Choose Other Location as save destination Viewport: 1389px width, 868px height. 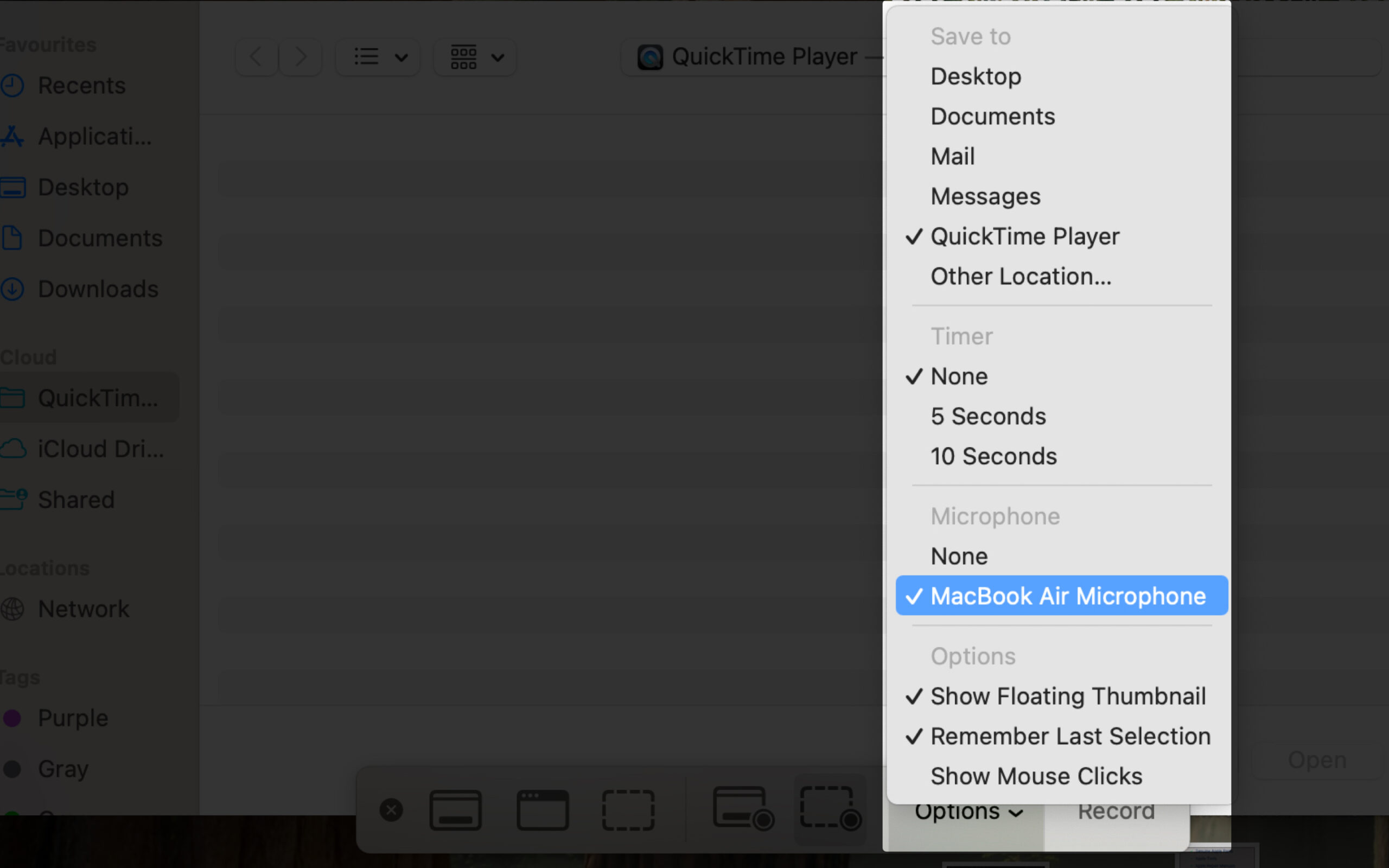(x=1021, y=276)
